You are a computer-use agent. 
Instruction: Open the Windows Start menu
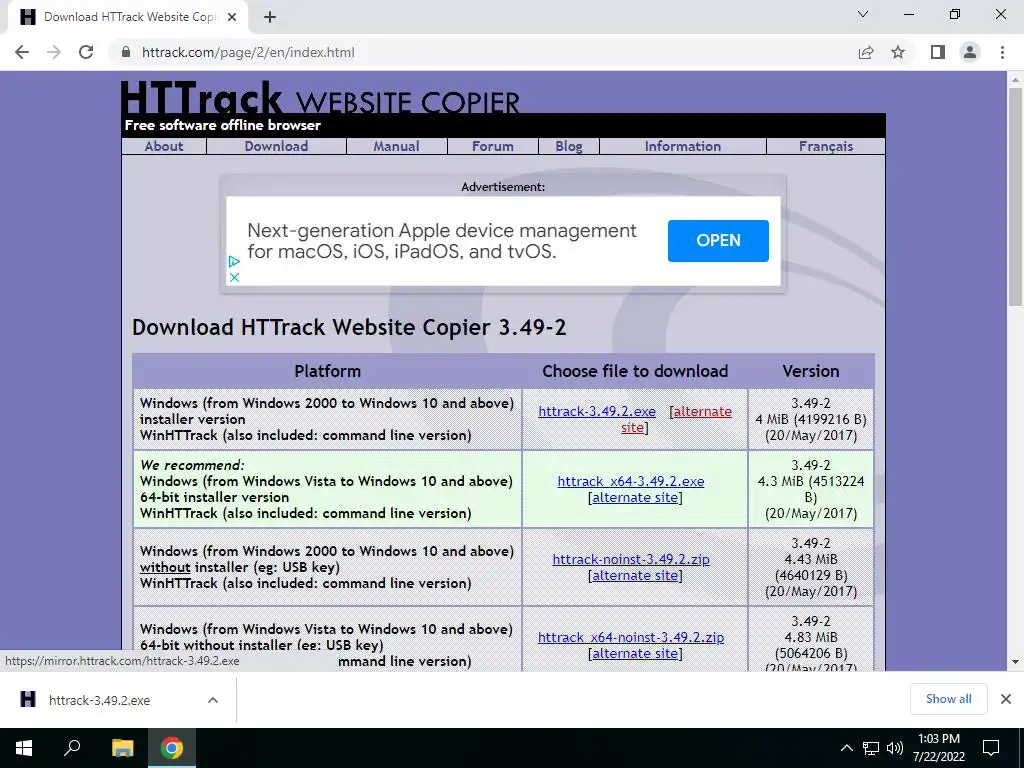tap(24, 748)
